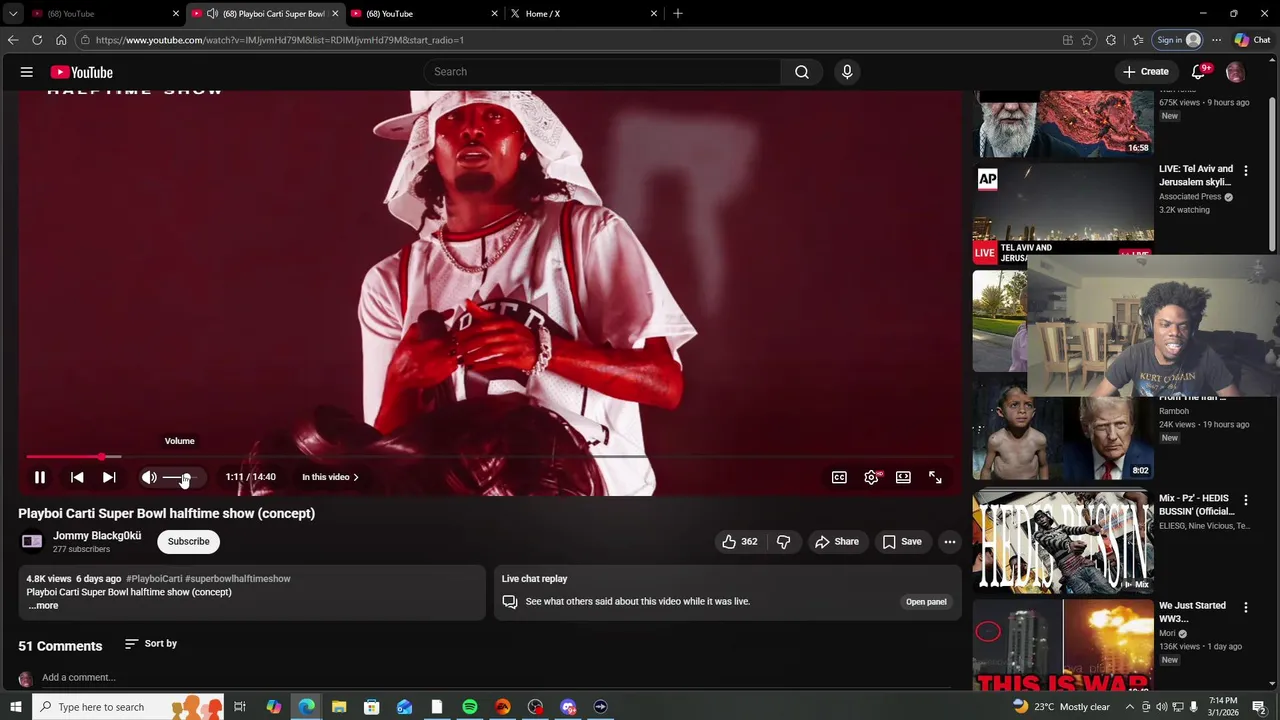The image size is (1280, 720).
Task: Add this page to favorites star
Action: coord(1087,40)
